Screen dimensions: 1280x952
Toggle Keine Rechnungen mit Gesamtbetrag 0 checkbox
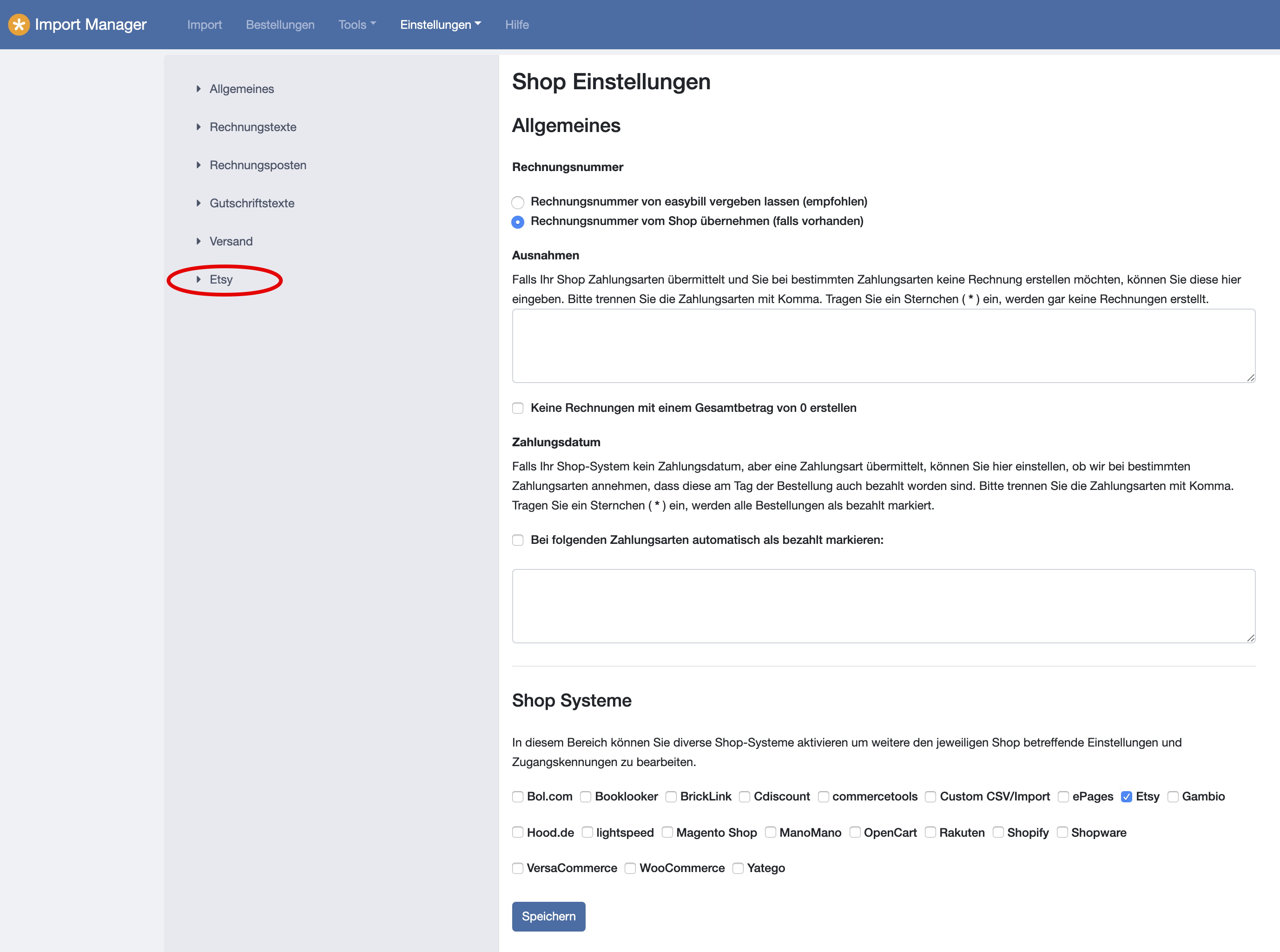pos(518,408)
